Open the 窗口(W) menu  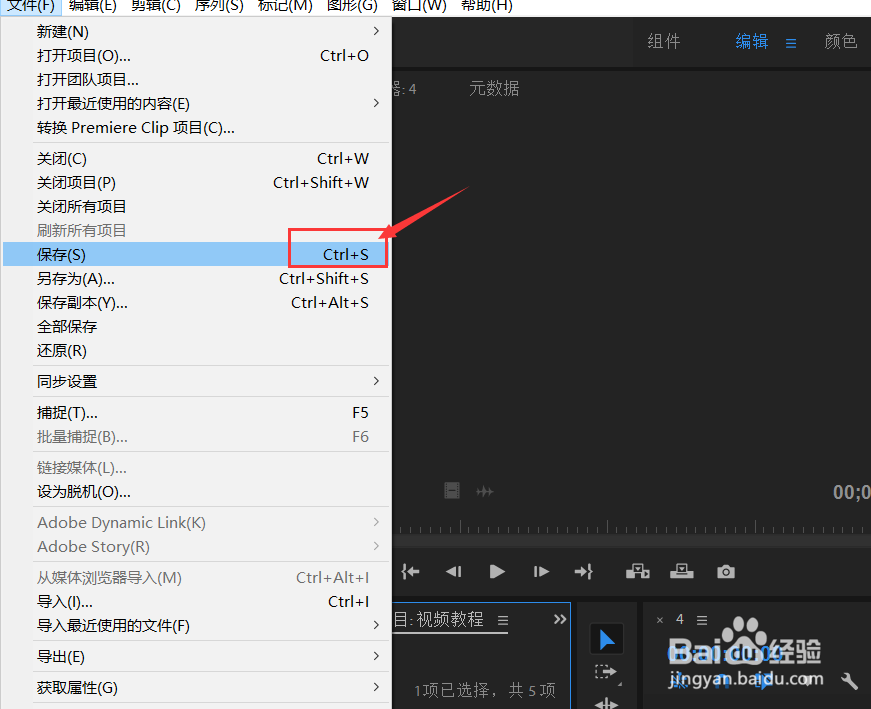click(x=418, y=7)
